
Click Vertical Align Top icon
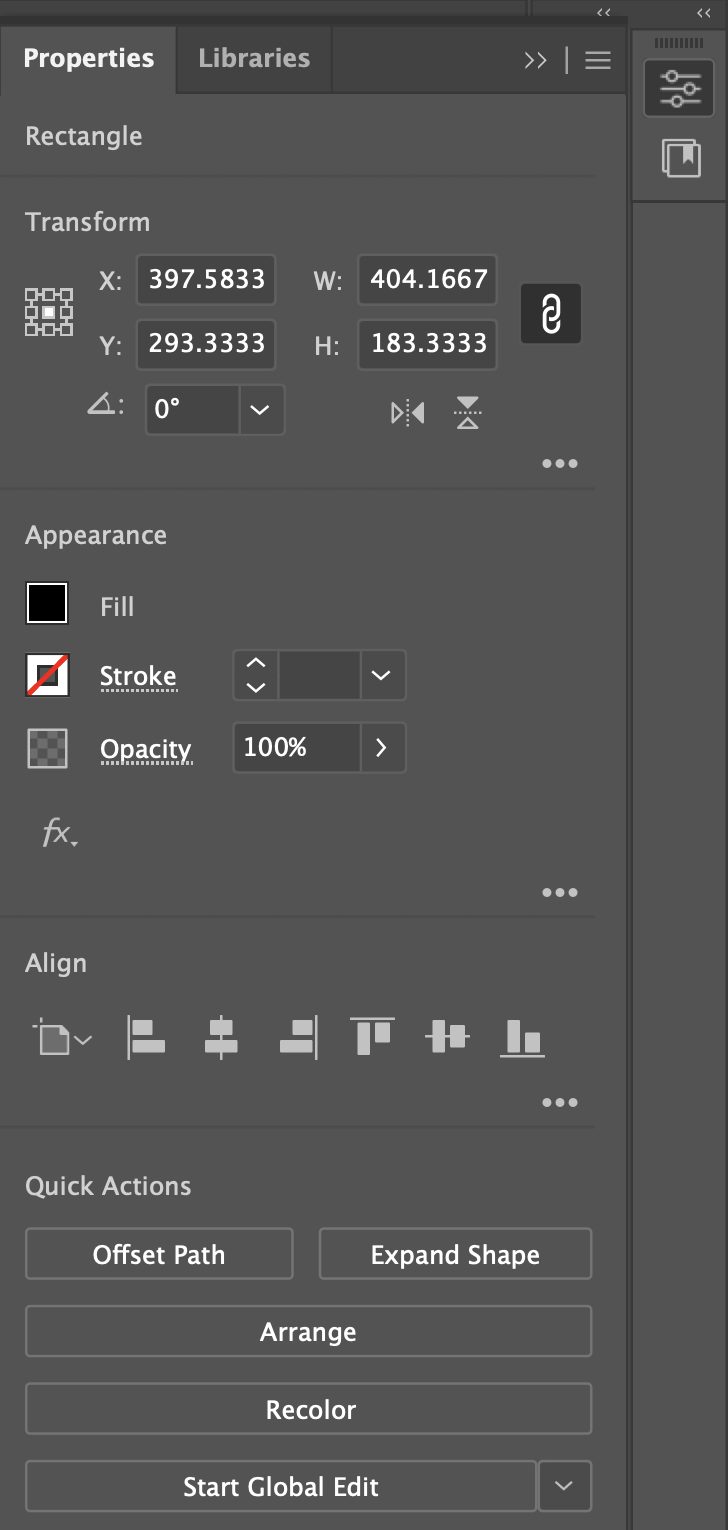[x=372, y=1037]
